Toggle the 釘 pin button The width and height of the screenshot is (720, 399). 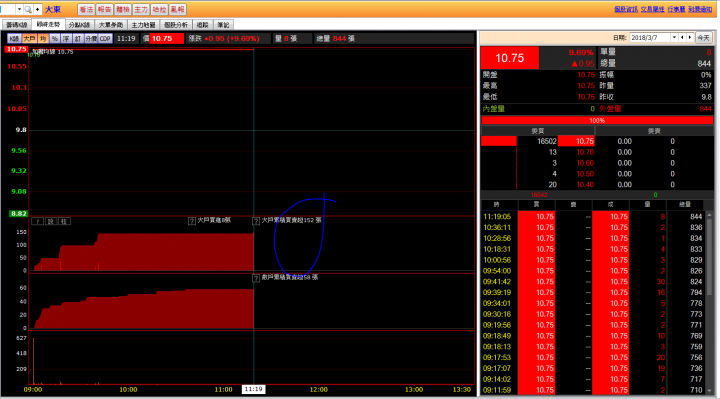click(x=78, y=39)
